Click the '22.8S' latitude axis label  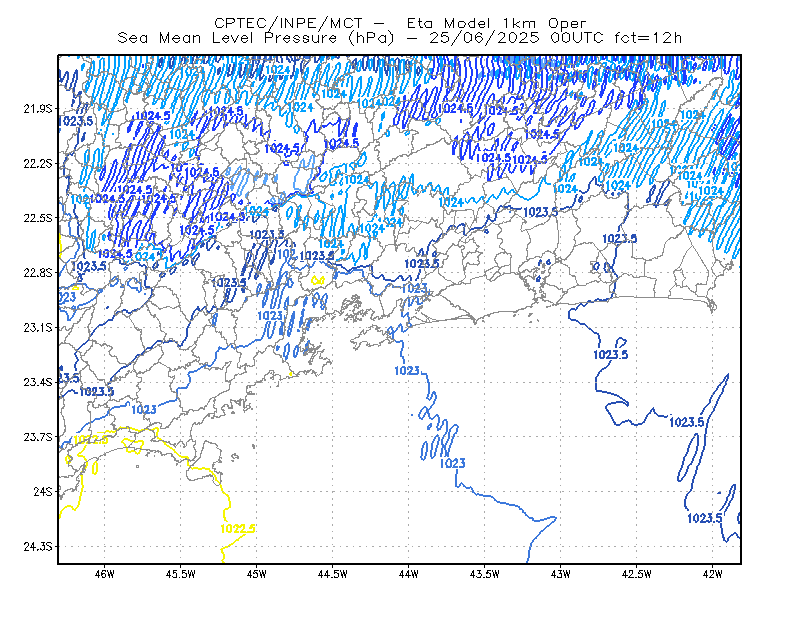pos(38,273)
